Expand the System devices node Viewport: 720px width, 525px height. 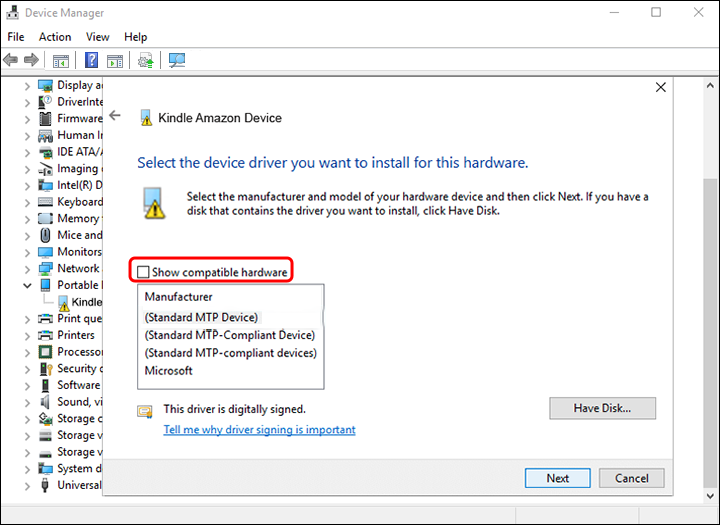tap(28, 469)
